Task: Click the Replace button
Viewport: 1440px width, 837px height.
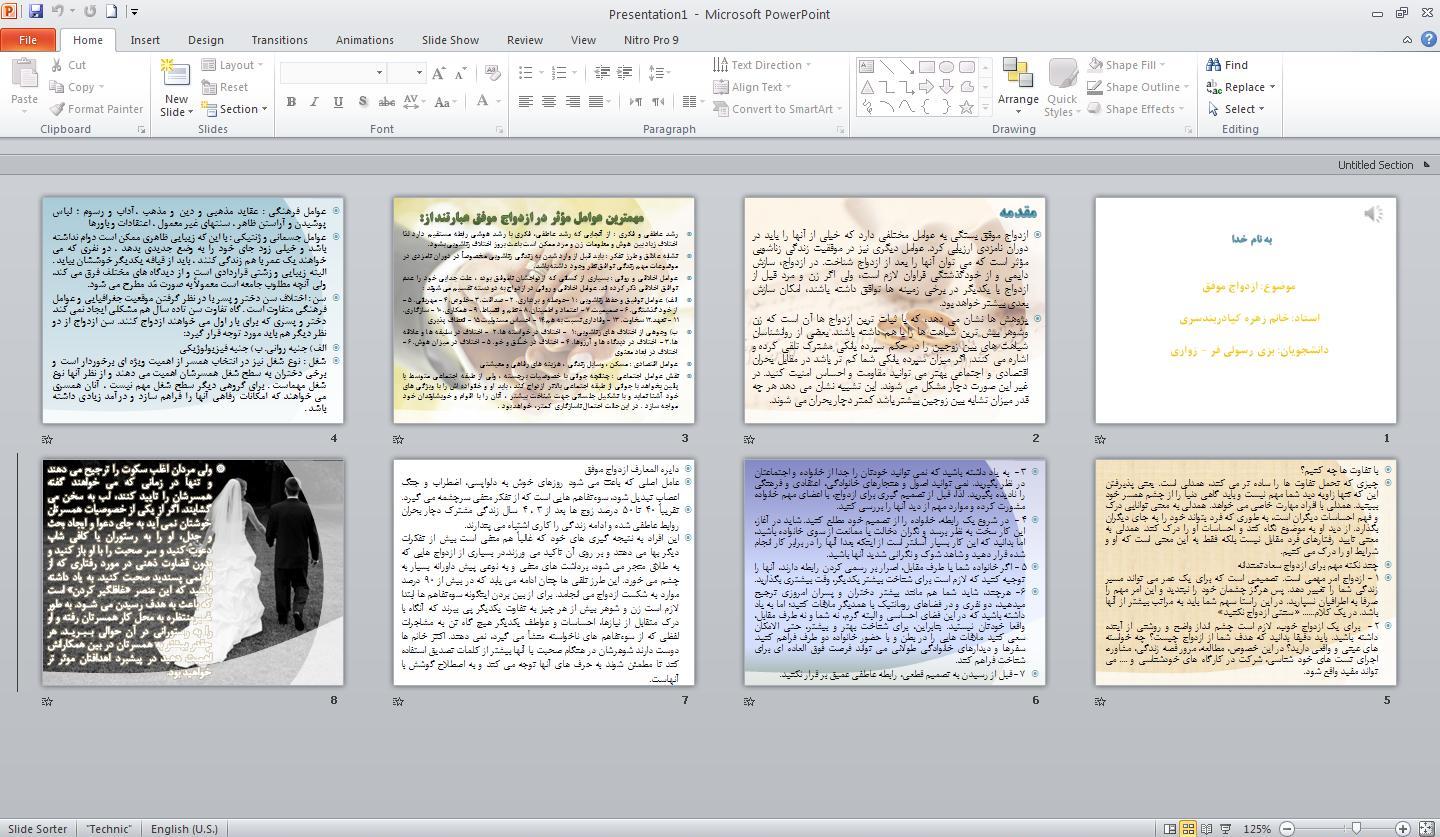Action: 1241,87
